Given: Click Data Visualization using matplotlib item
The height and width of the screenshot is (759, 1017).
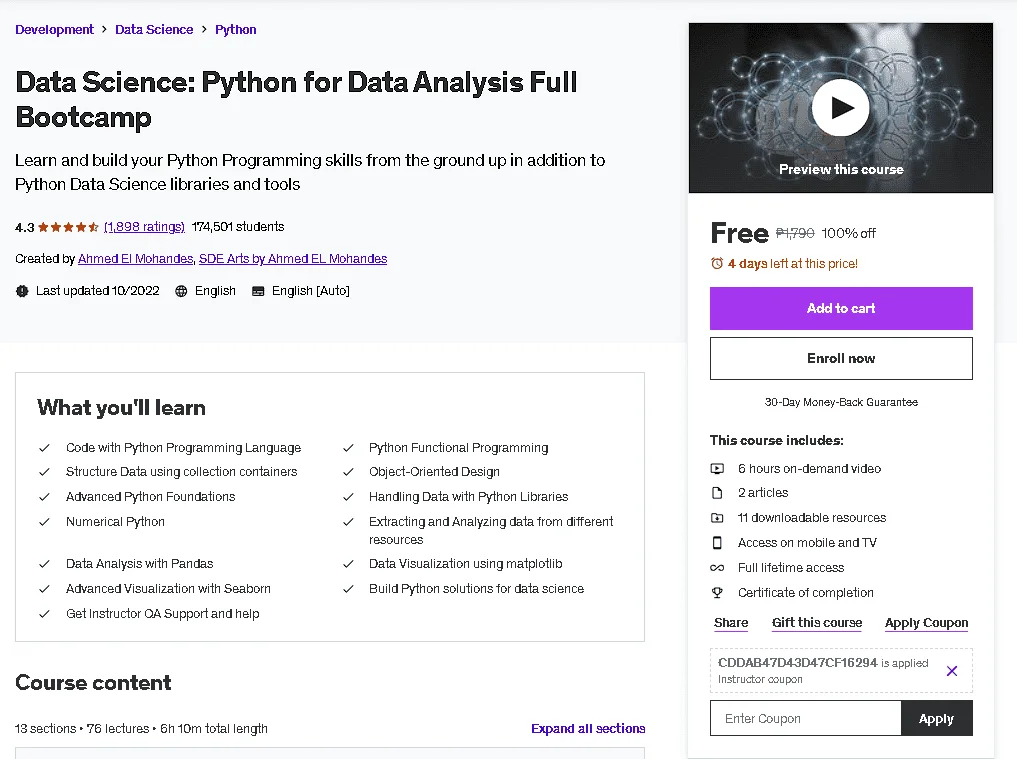Looking at the screenshot, I should click(x=465, y=564).
